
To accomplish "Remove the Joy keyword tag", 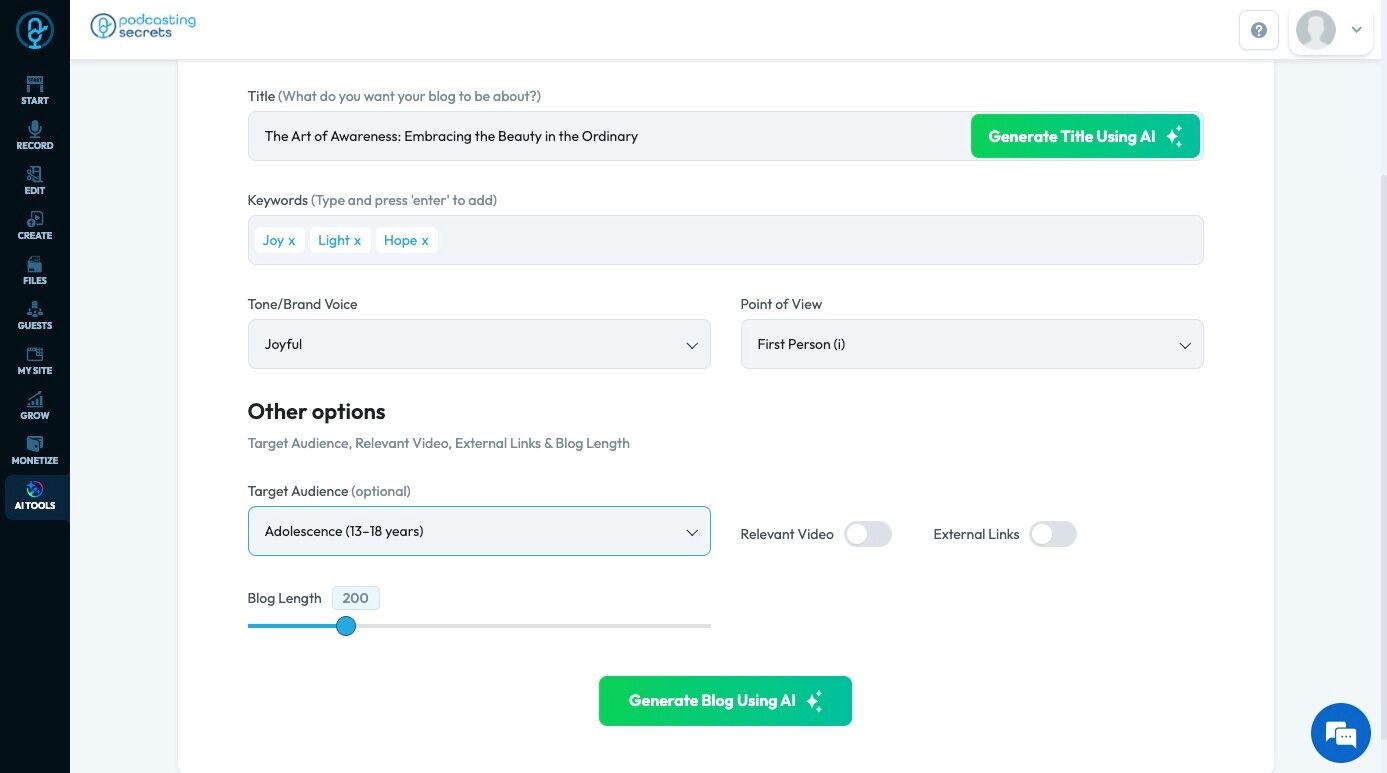I will (292, 241).
